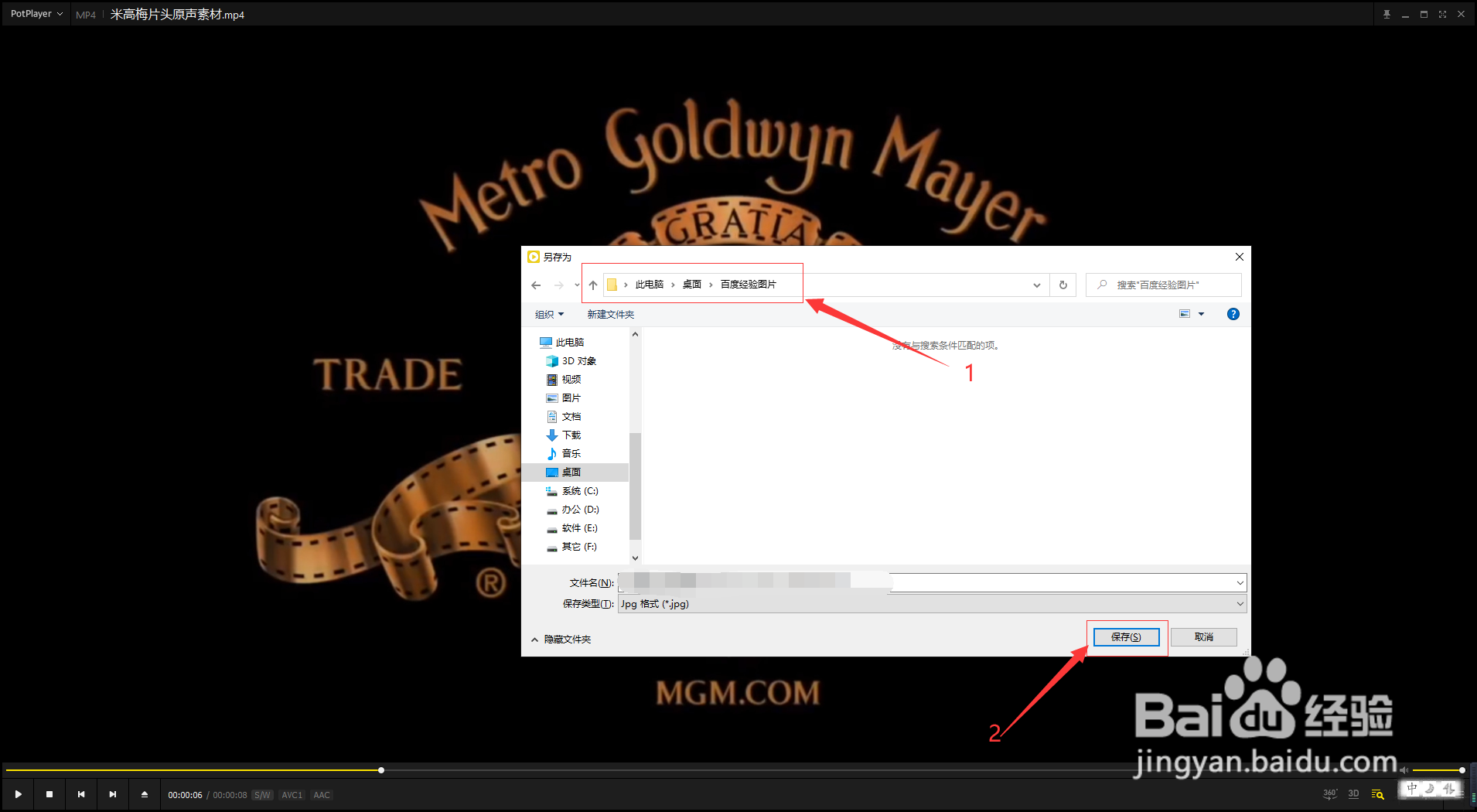Close the 另存为 dialog
1477x812 pixels.
(x=1240, y=257)
